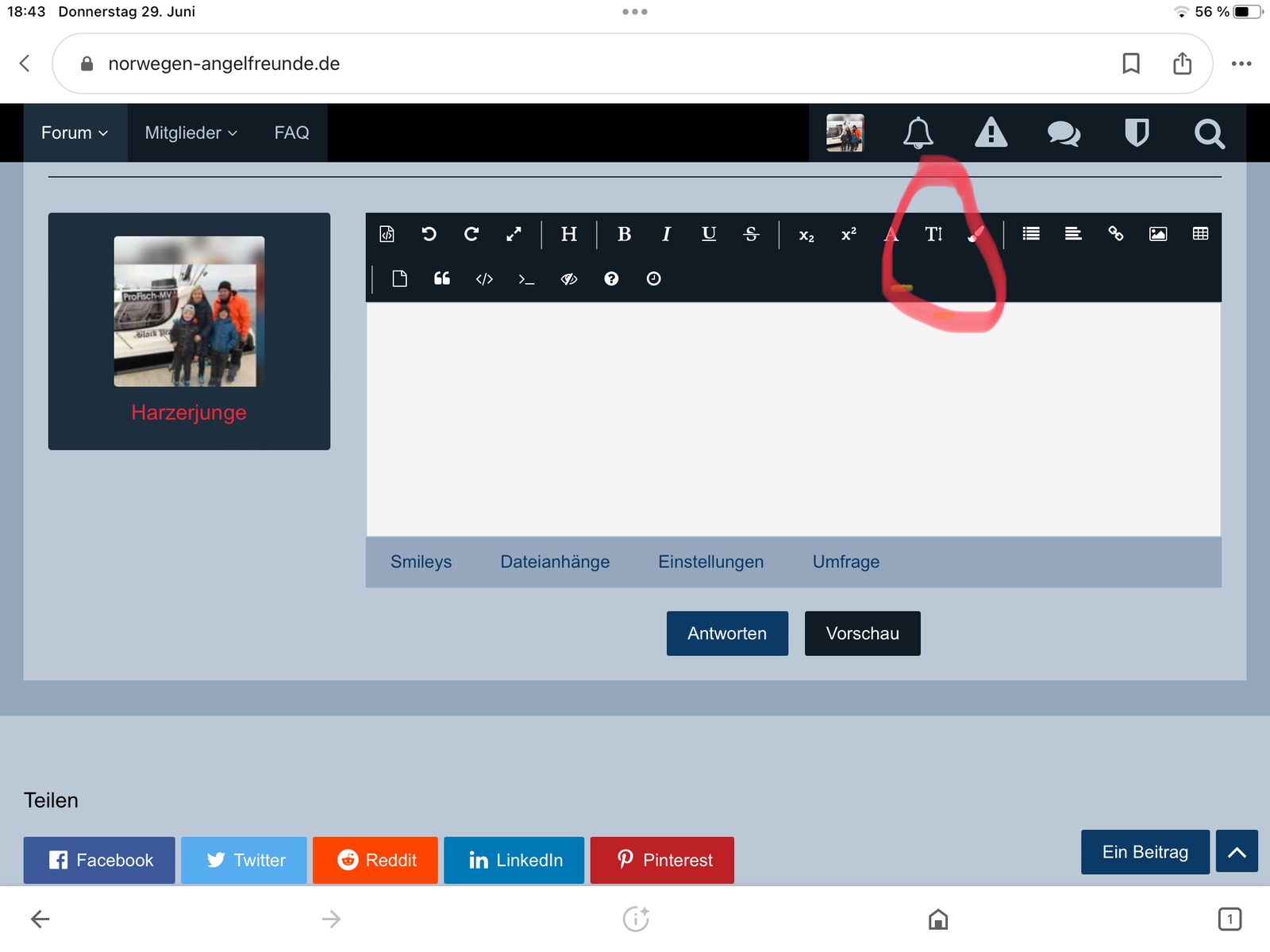Open the forum search magnifier
This screenshot has height=952, width=1270.
pyautogui.click(x=1209, y=133)
